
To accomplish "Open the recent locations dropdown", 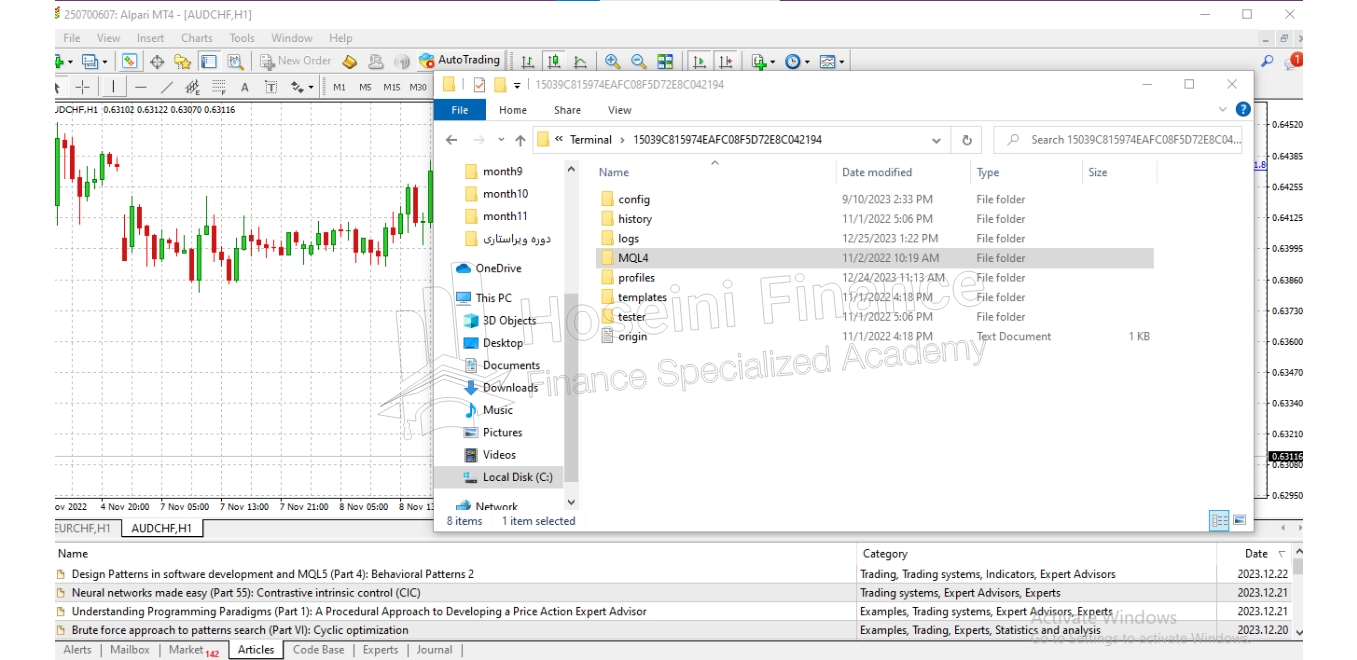I will (501, 140).
